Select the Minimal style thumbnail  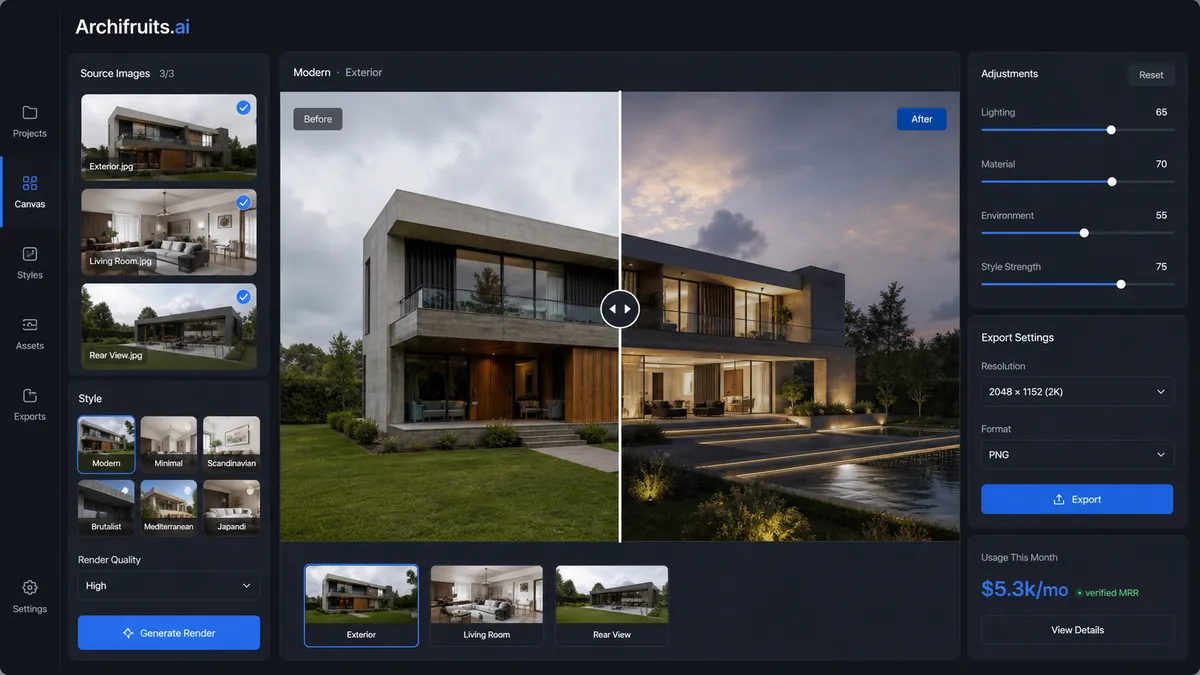(168, 444)
